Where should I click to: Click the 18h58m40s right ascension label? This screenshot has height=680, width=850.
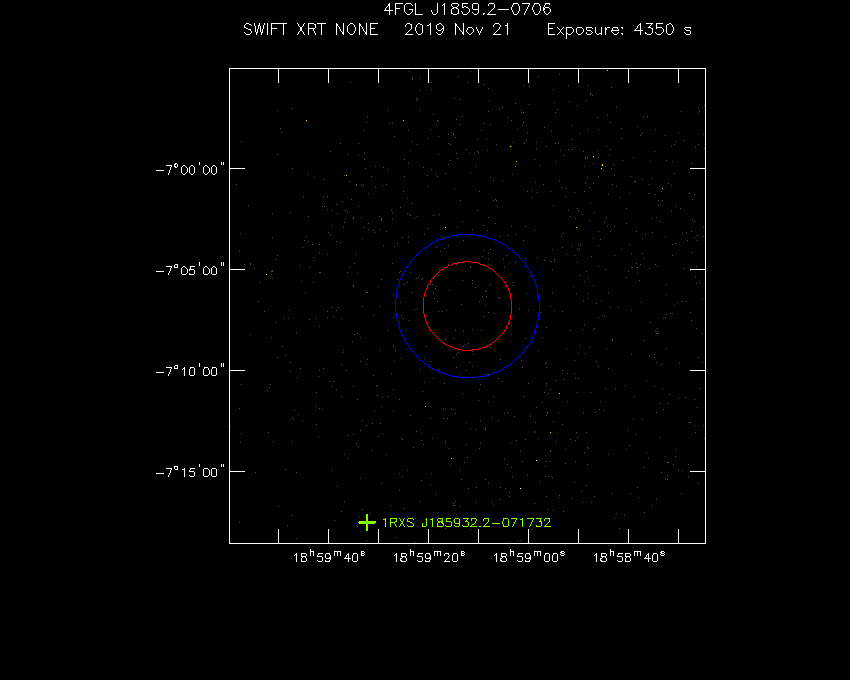click(x=629, y=557)
